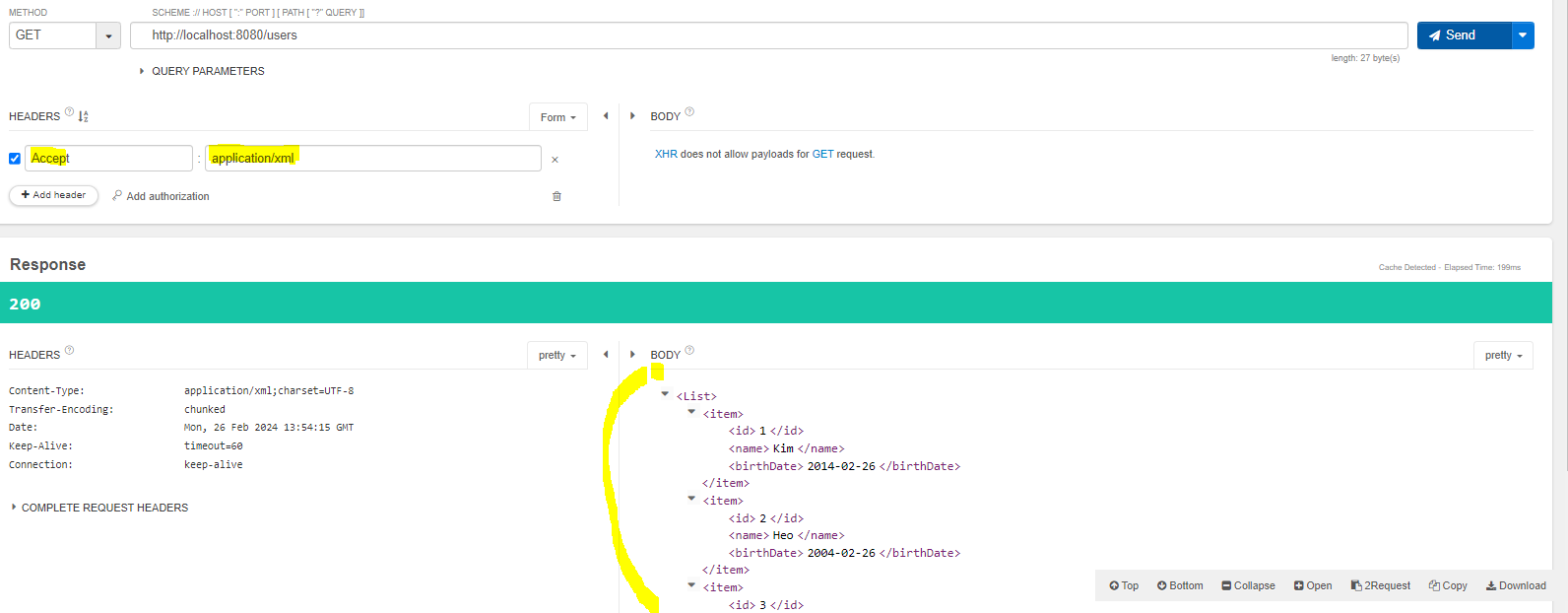Open help icon next to request HEADERS
1568x613 pixels.
point(69,111)
